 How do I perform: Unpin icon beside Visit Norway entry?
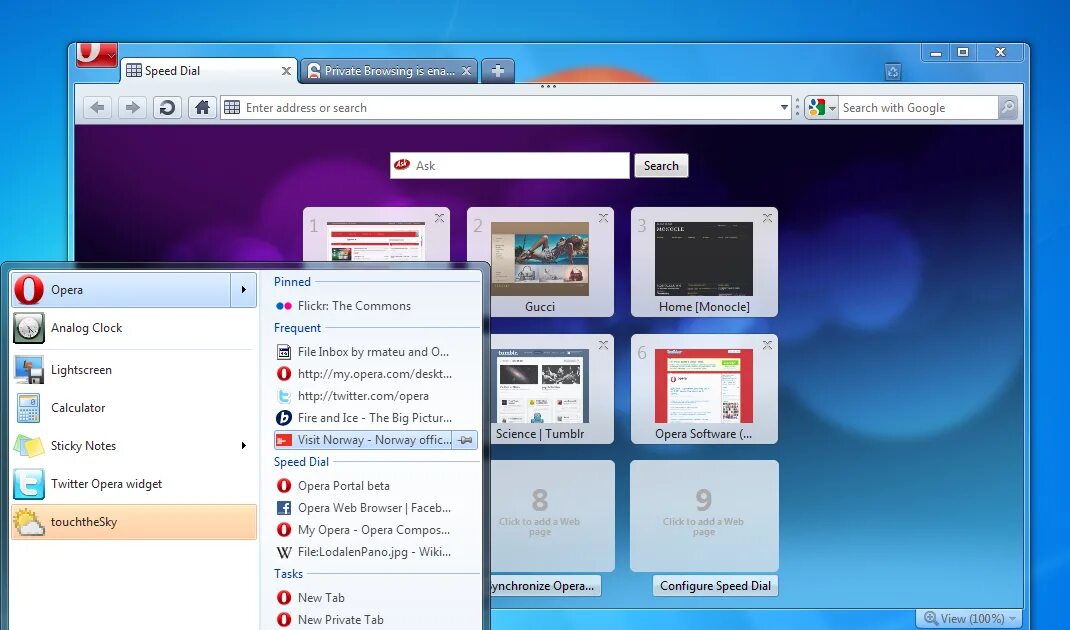click(x=466, y=440)
